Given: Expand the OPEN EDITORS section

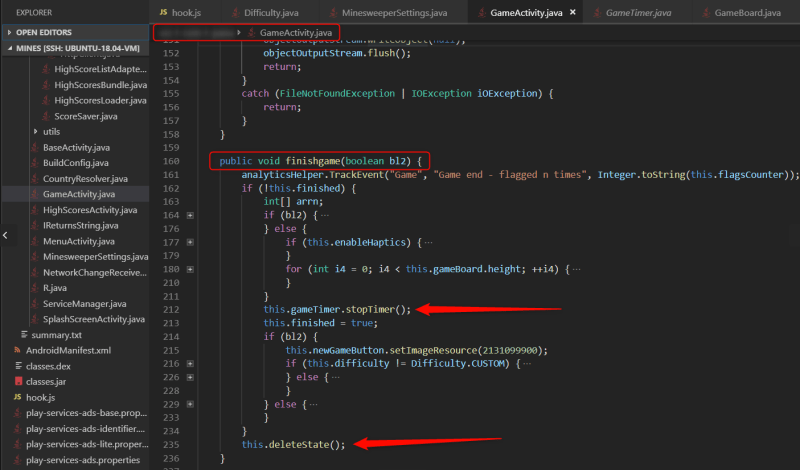Looking at the screenshot, I should [x=9, y=32].
